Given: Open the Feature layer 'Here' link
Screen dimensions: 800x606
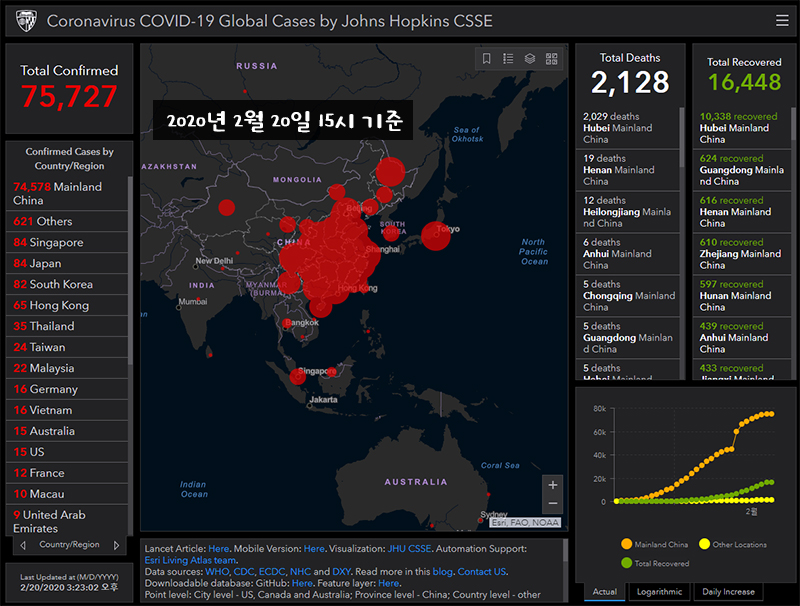Looking at the screenshot, I should tap(389, 583).
